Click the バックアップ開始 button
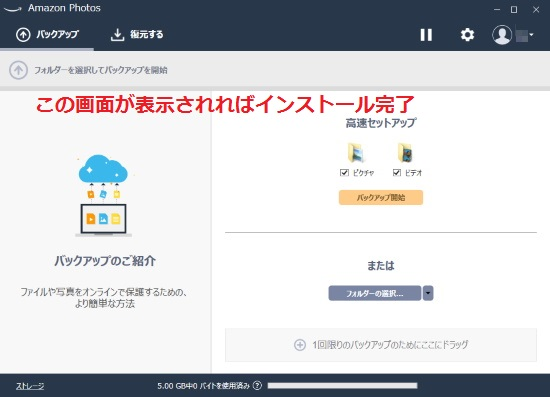This screenshot has height=397, width=550. point(381,197)
